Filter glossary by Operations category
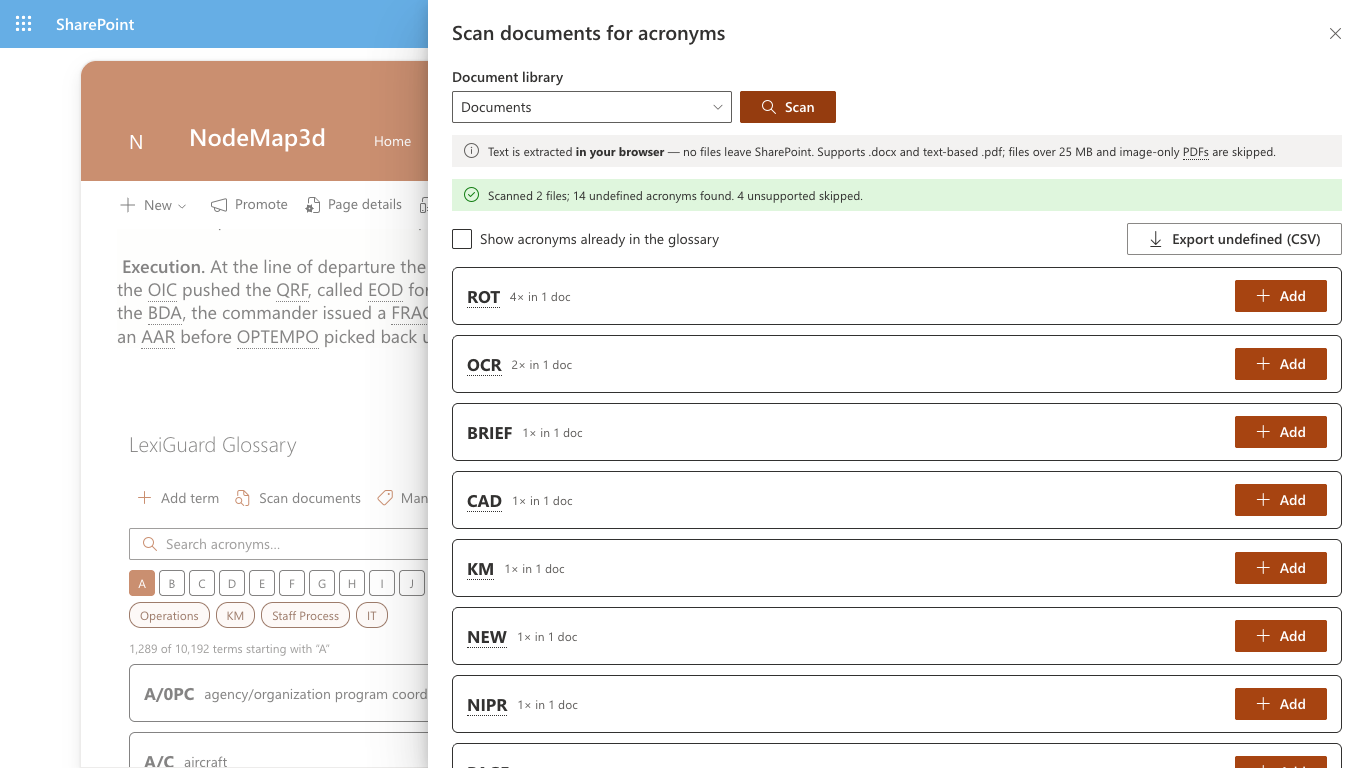The height and width of the screenshot is (768, 1366). click(169, 615)
